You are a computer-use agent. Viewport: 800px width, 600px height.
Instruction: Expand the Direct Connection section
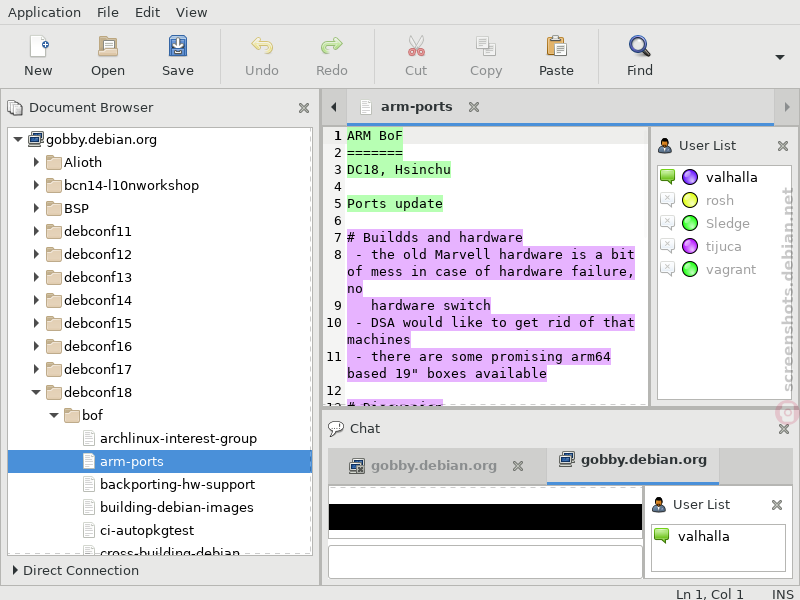[x=15, y=570]
